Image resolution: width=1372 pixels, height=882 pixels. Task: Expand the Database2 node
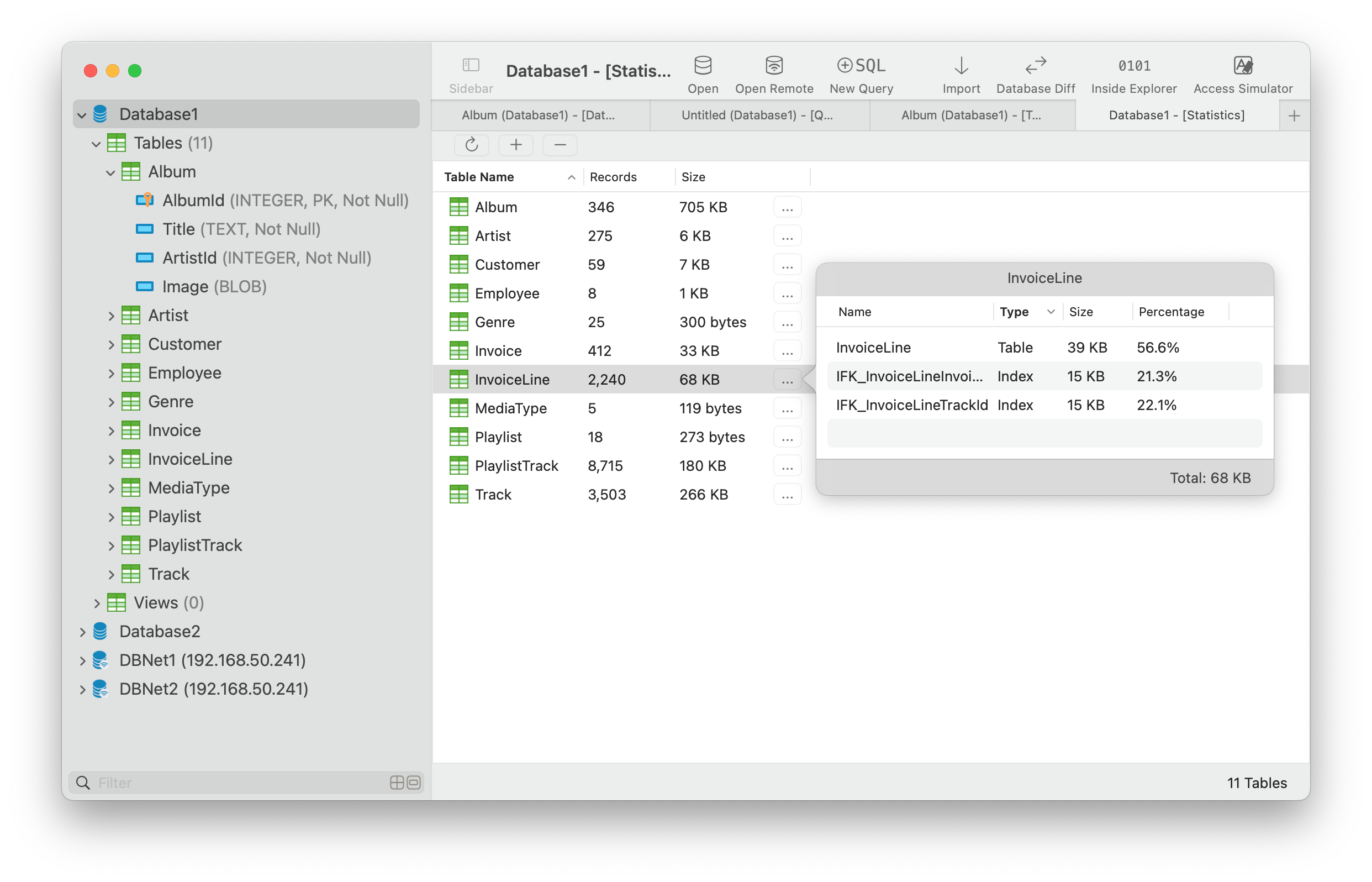pyautogui.click(x=82, y=631)
